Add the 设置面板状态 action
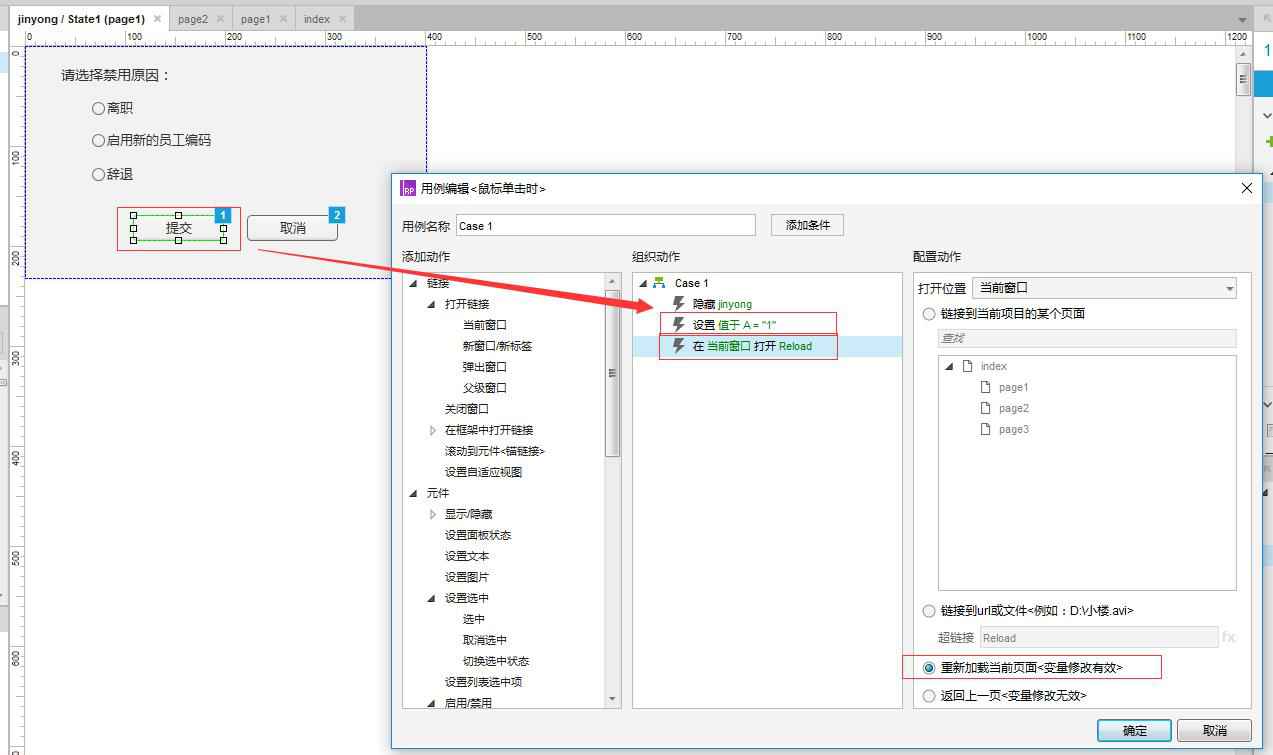The width and height of the screenshot is (1273, 755). [478, 535]
